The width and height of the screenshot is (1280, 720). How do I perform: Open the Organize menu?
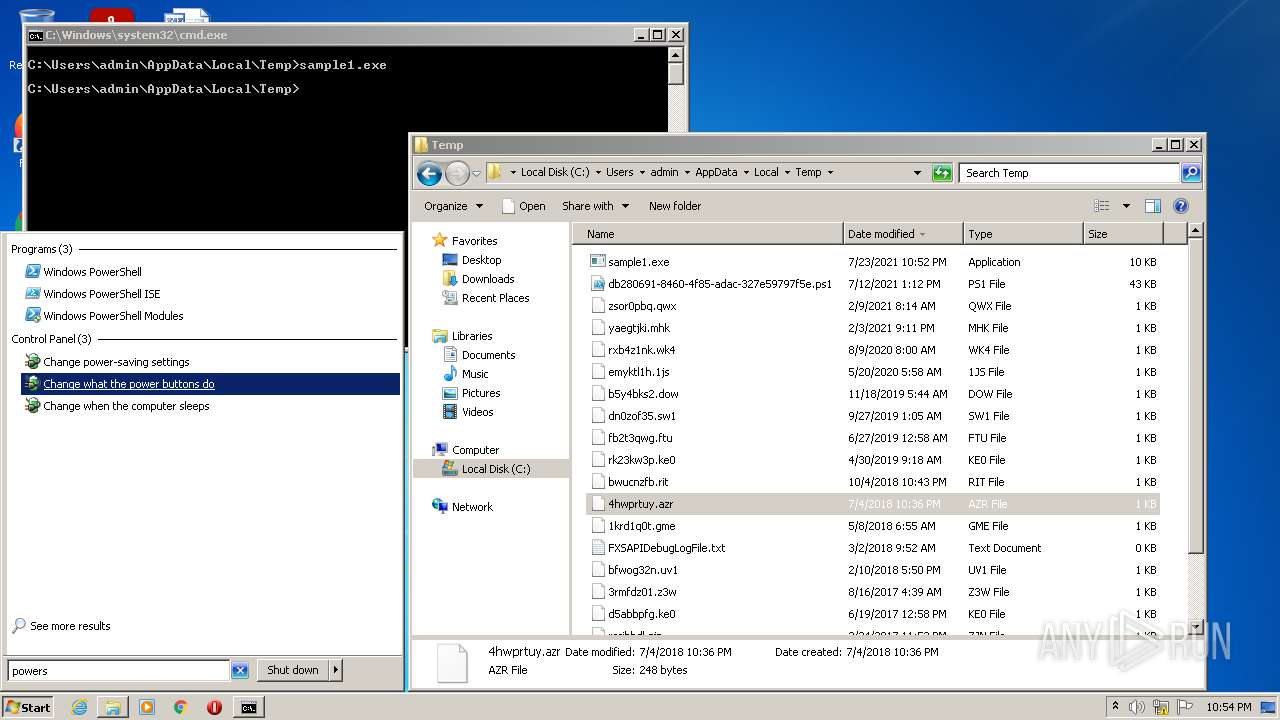coord(453,206)
